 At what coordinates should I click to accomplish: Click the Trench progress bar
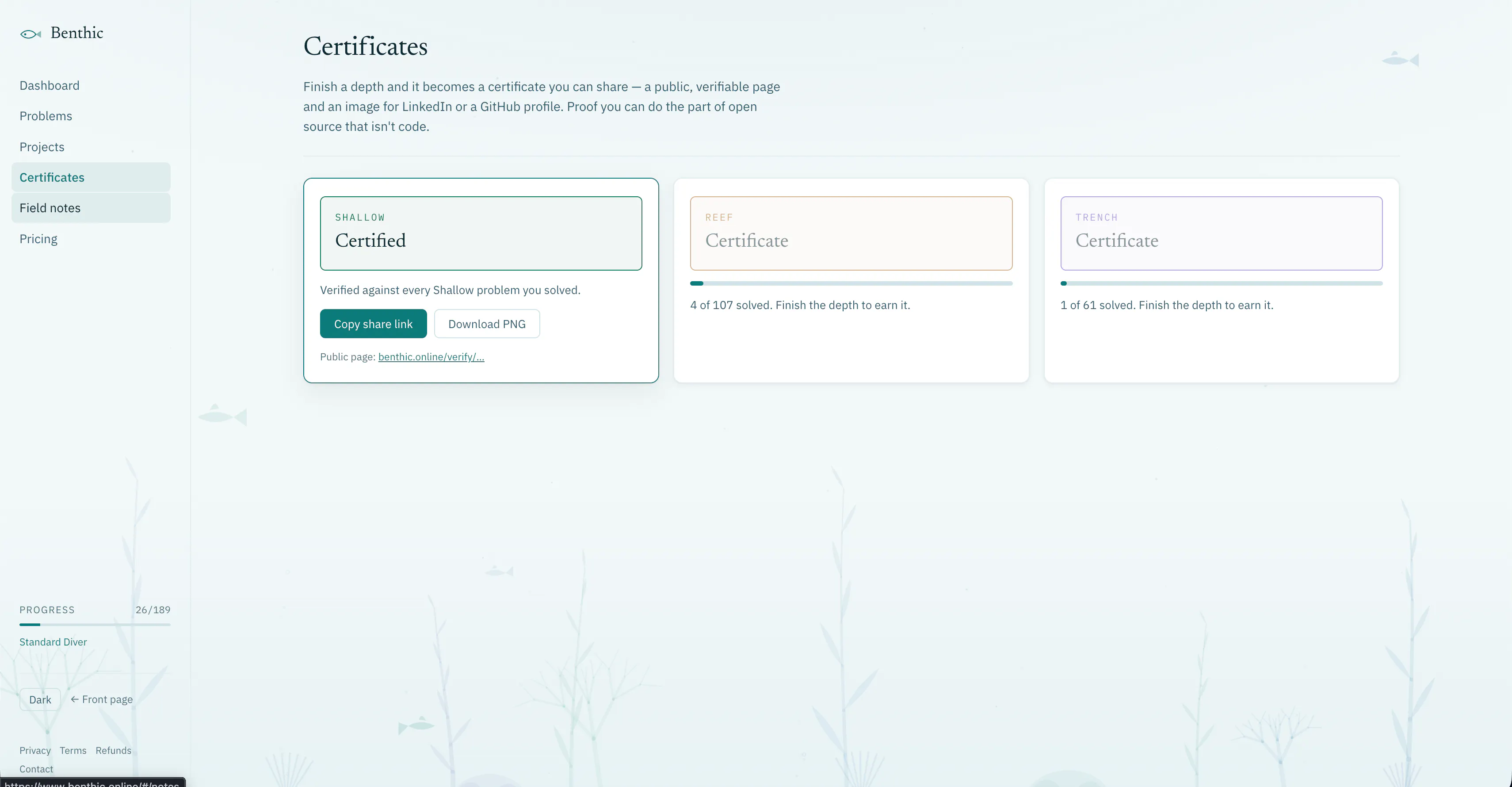(1222, 283)
